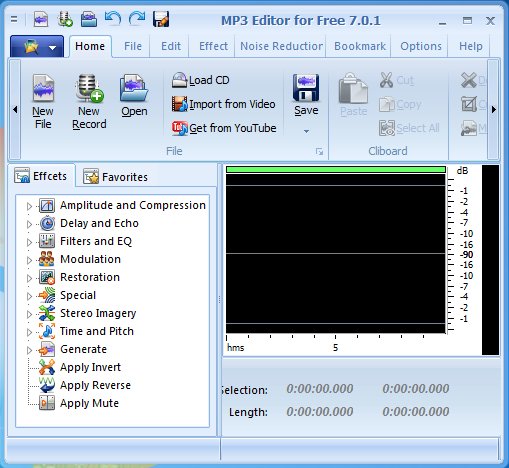Choose Import from Video

[224, 104]
